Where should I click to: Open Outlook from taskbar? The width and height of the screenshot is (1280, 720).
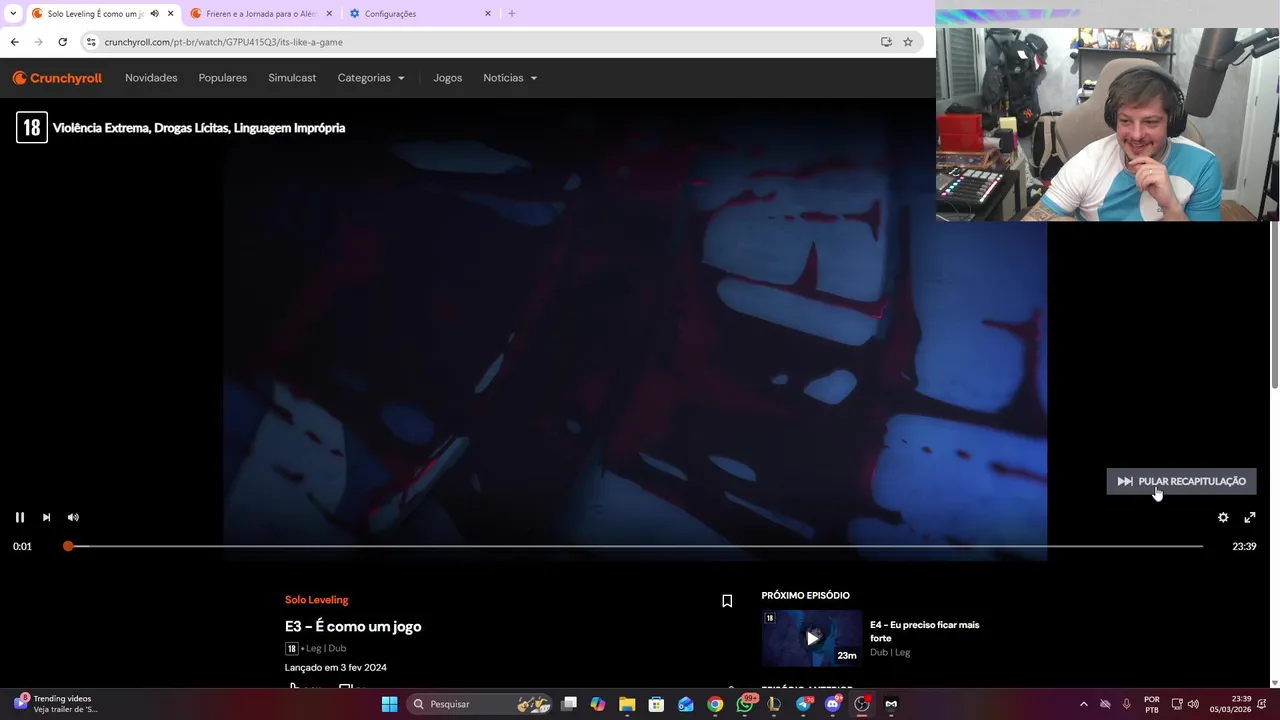click(686, 704)
